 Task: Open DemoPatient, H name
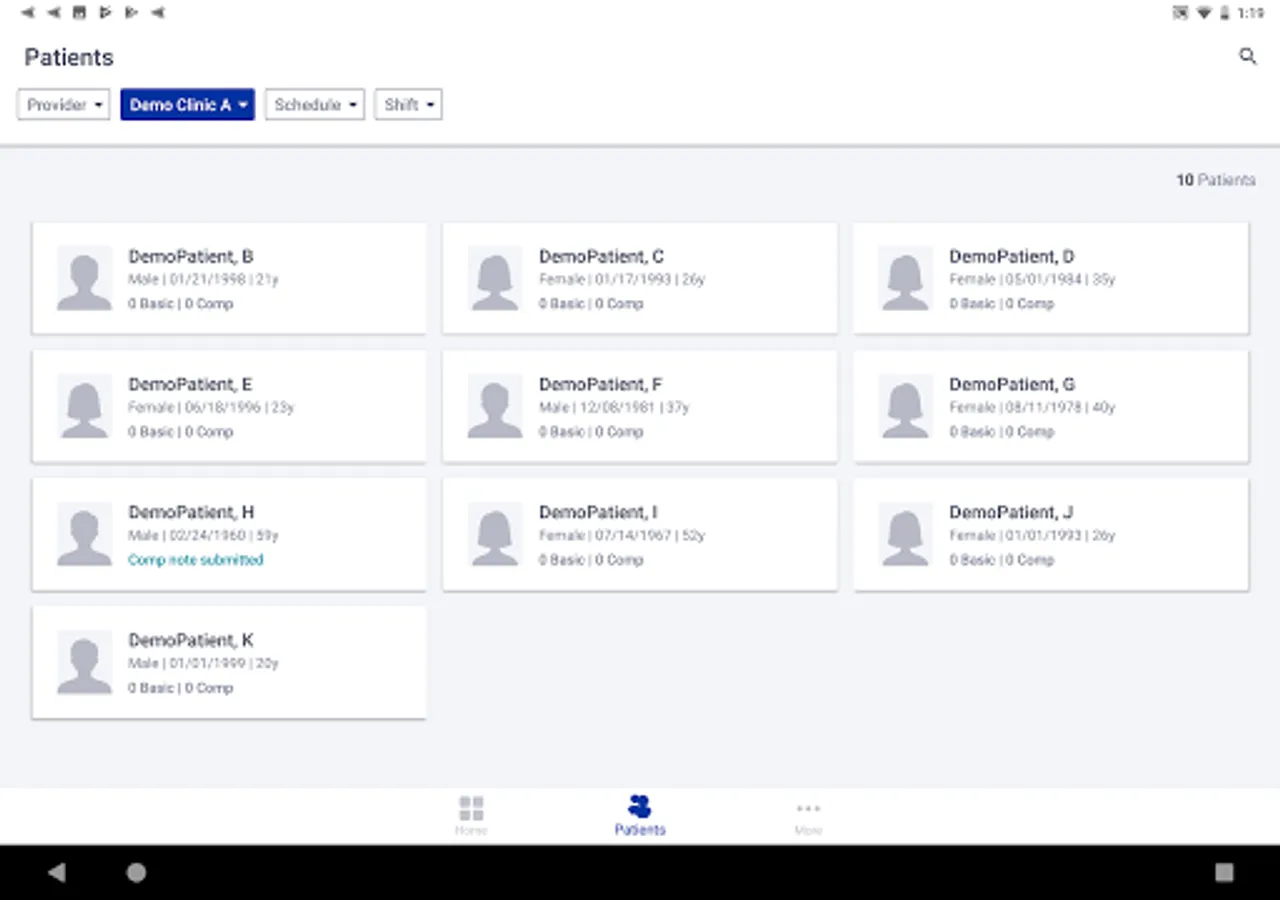tap(191, 513)
